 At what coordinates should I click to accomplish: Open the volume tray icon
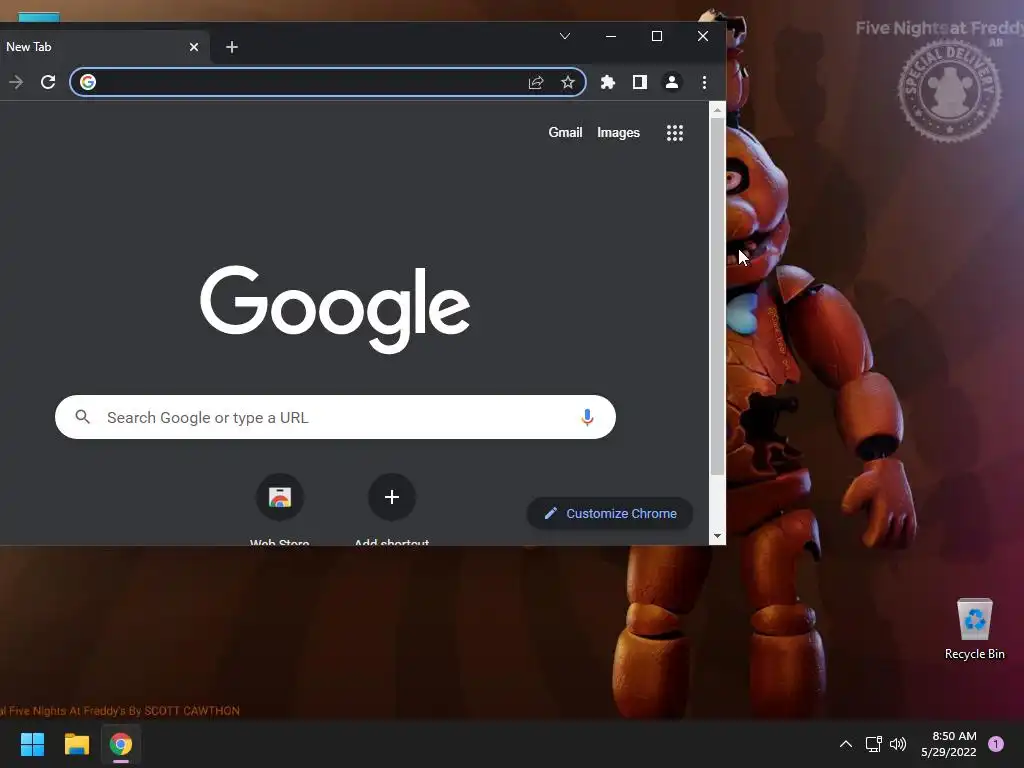pos(898,744)
